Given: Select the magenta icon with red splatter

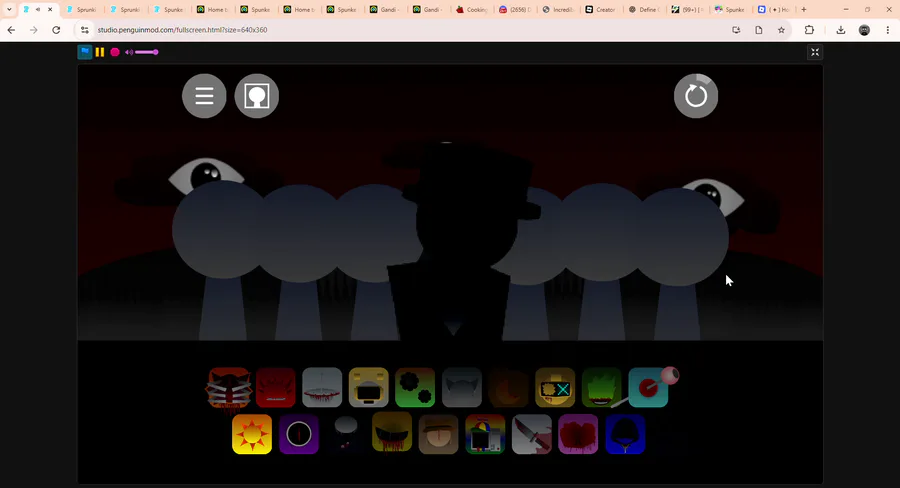Looking at the screenshot, I should coord(578,435).
